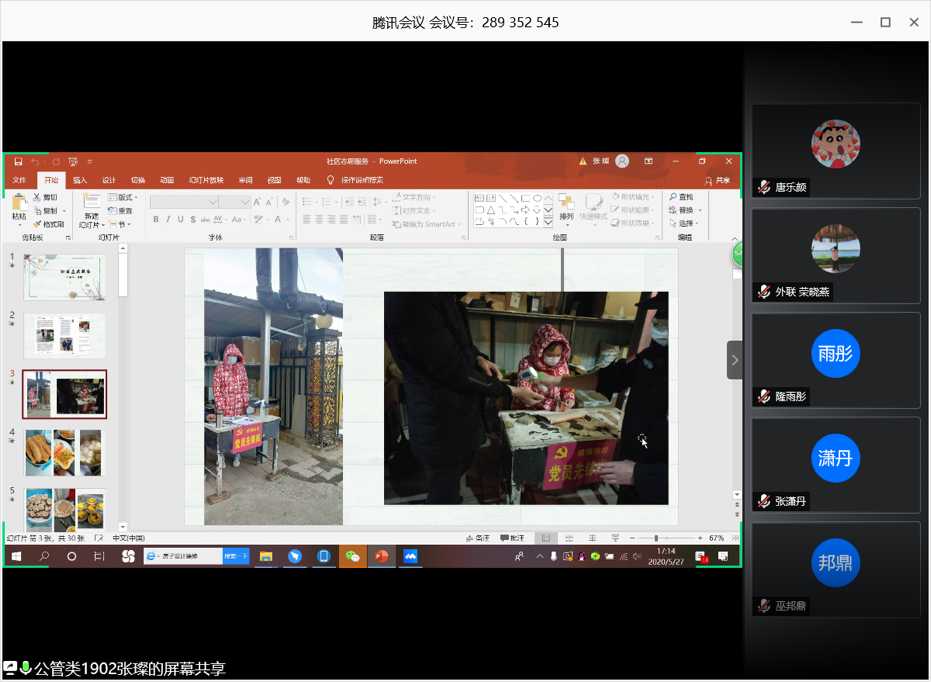Open WeChat from the shared taskbar
The width and height of the screenshot is (931, 682).
(352, 556)
